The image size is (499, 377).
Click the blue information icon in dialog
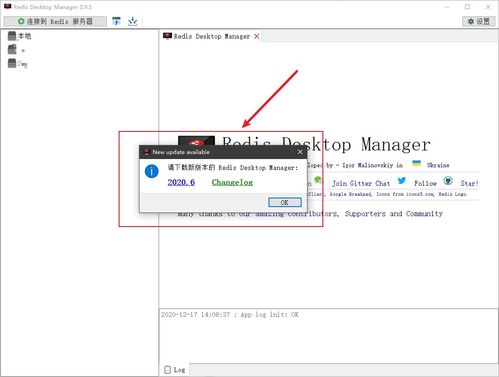pos(152,171)
